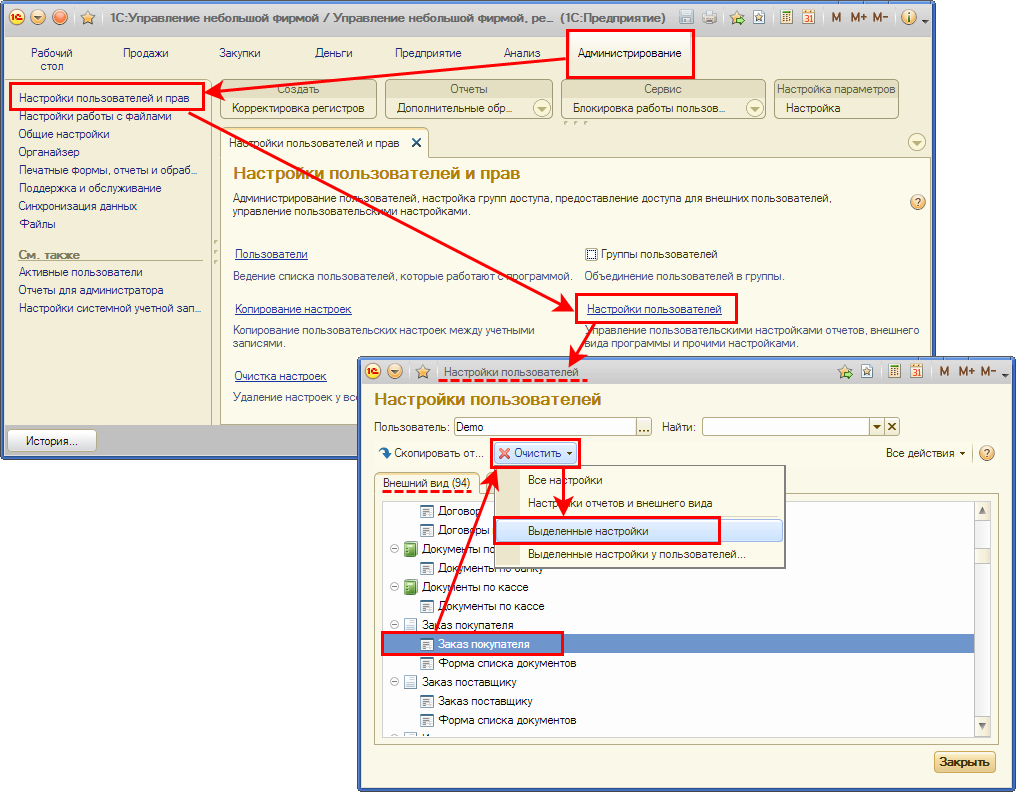Screen dimensions: 1017x793
Task: Click the star icon left of the Настройки пользователей window title
Action: [x=423, y=372]
